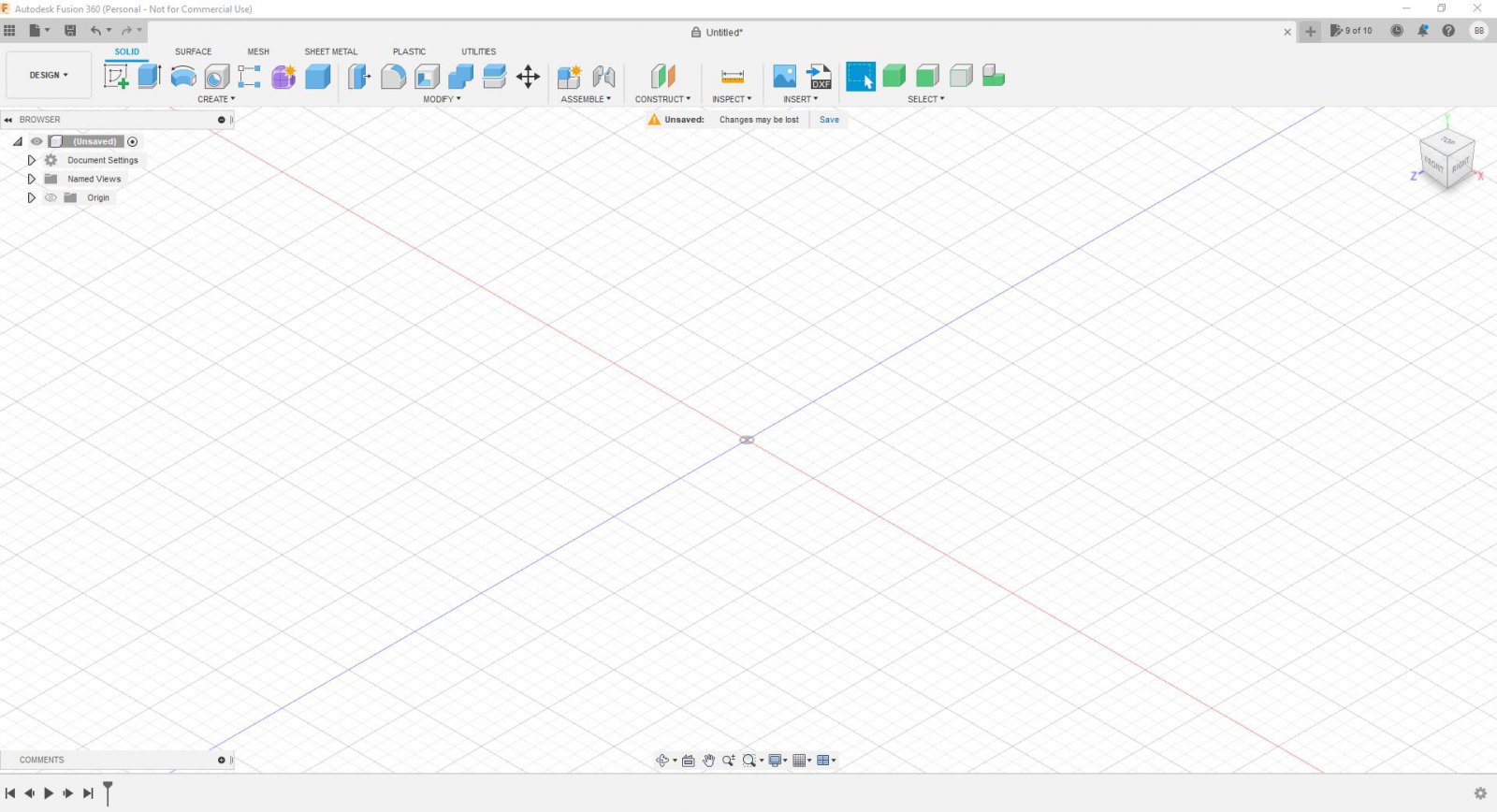Activate the Window Selection tool
Image resolution: width=1497 pixels, height=812 pixels.
tap(861, 77)
